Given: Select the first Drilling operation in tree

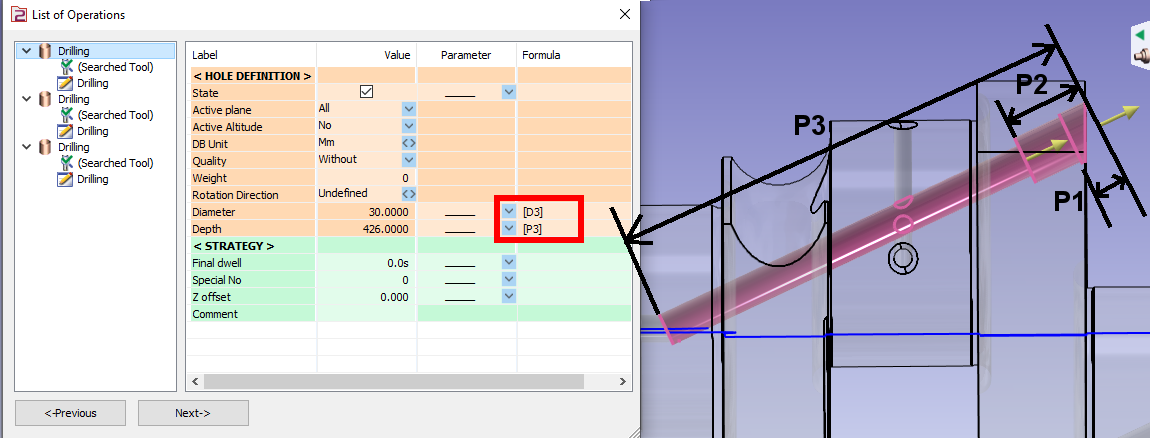Looking at the screenshot, I should (73, 51).
